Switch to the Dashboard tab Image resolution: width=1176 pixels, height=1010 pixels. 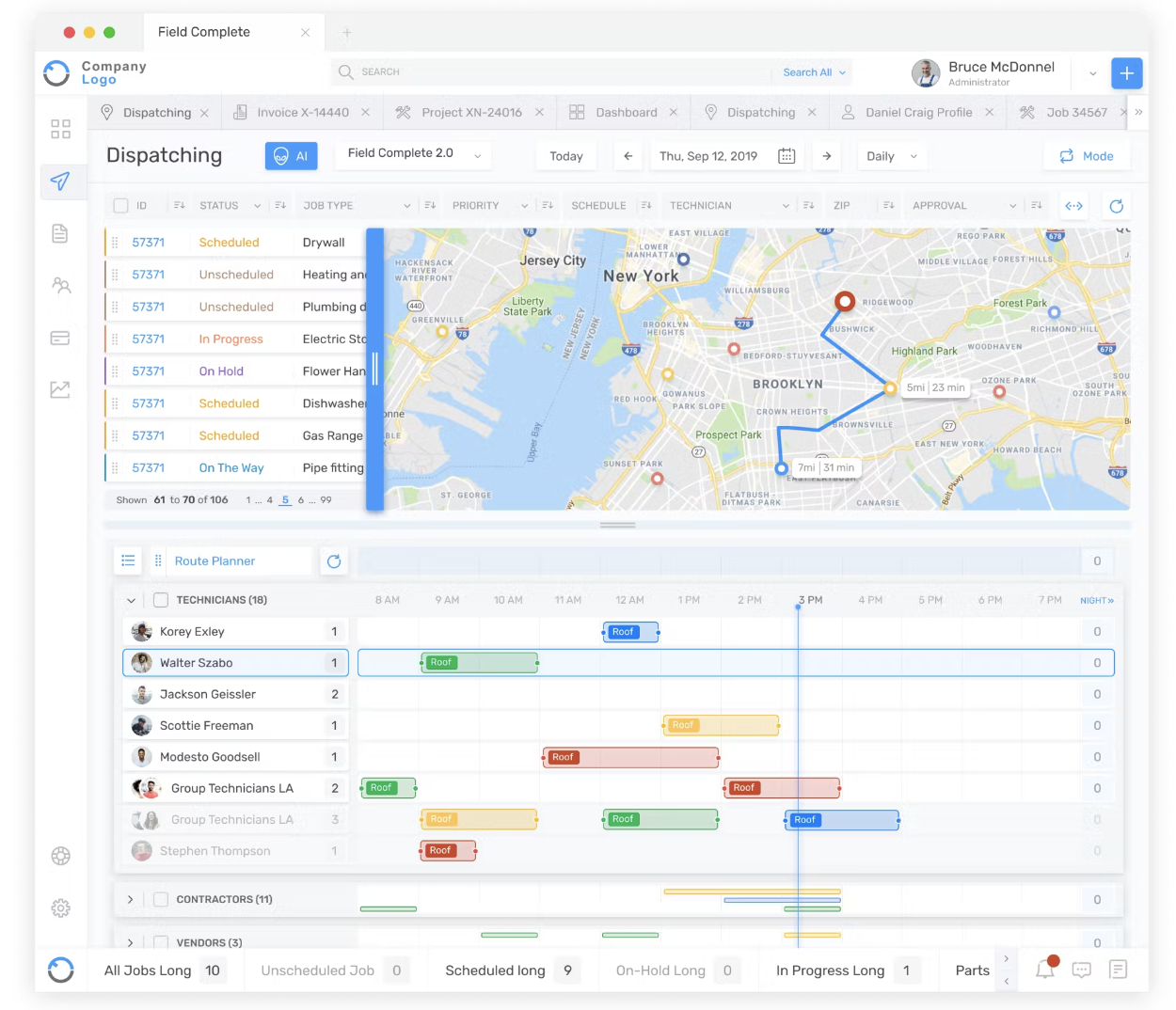click(626, 112)
